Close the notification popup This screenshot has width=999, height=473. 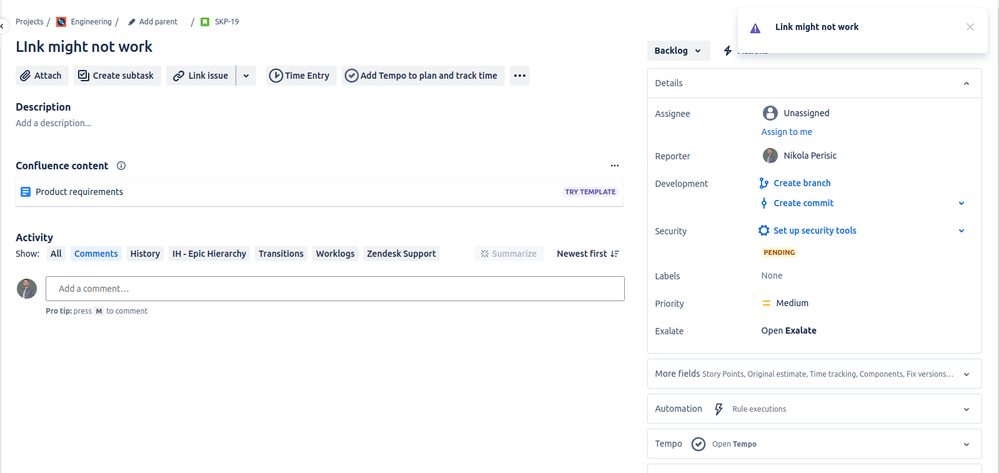[970, 27]
